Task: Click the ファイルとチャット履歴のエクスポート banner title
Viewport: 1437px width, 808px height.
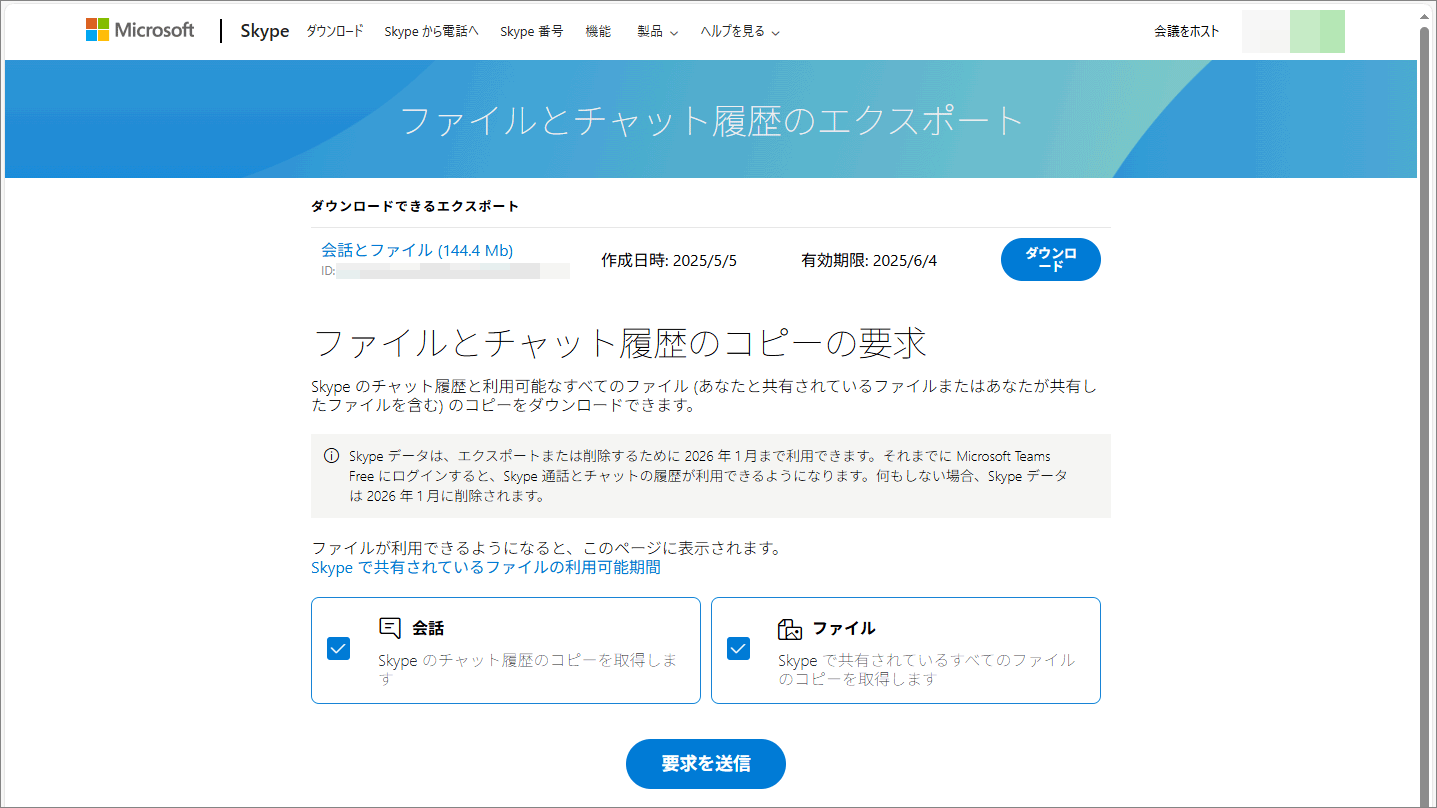Action: (x=712, y=120)
